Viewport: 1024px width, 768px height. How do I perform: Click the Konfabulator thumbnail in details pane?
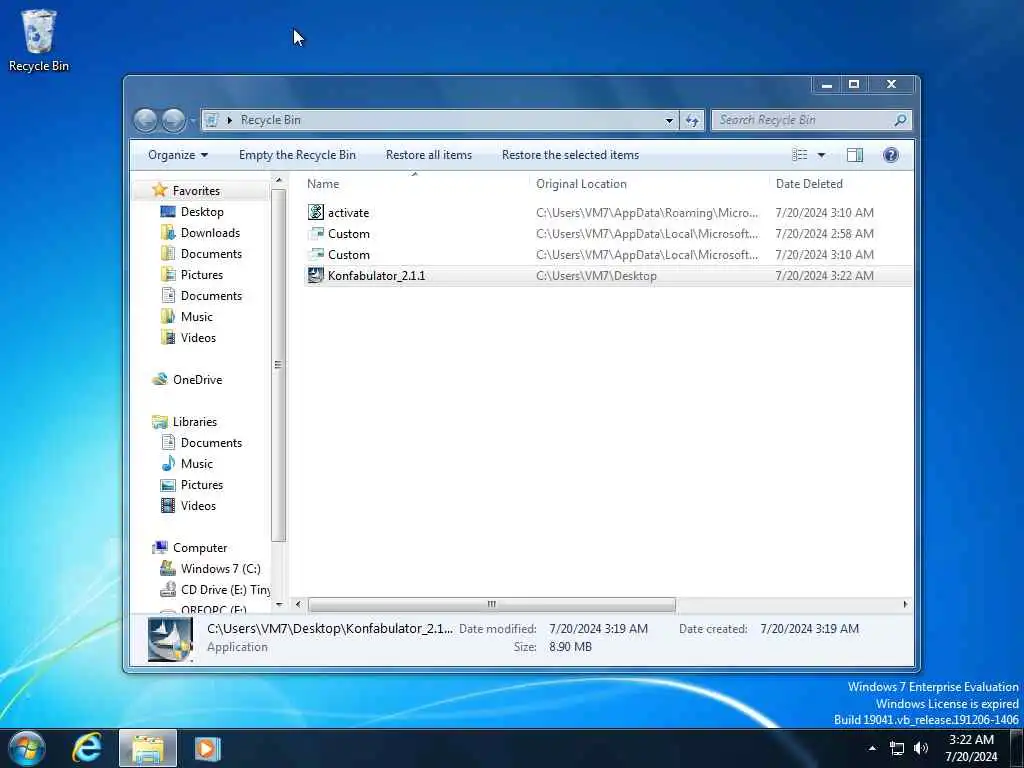pos(170,639)
